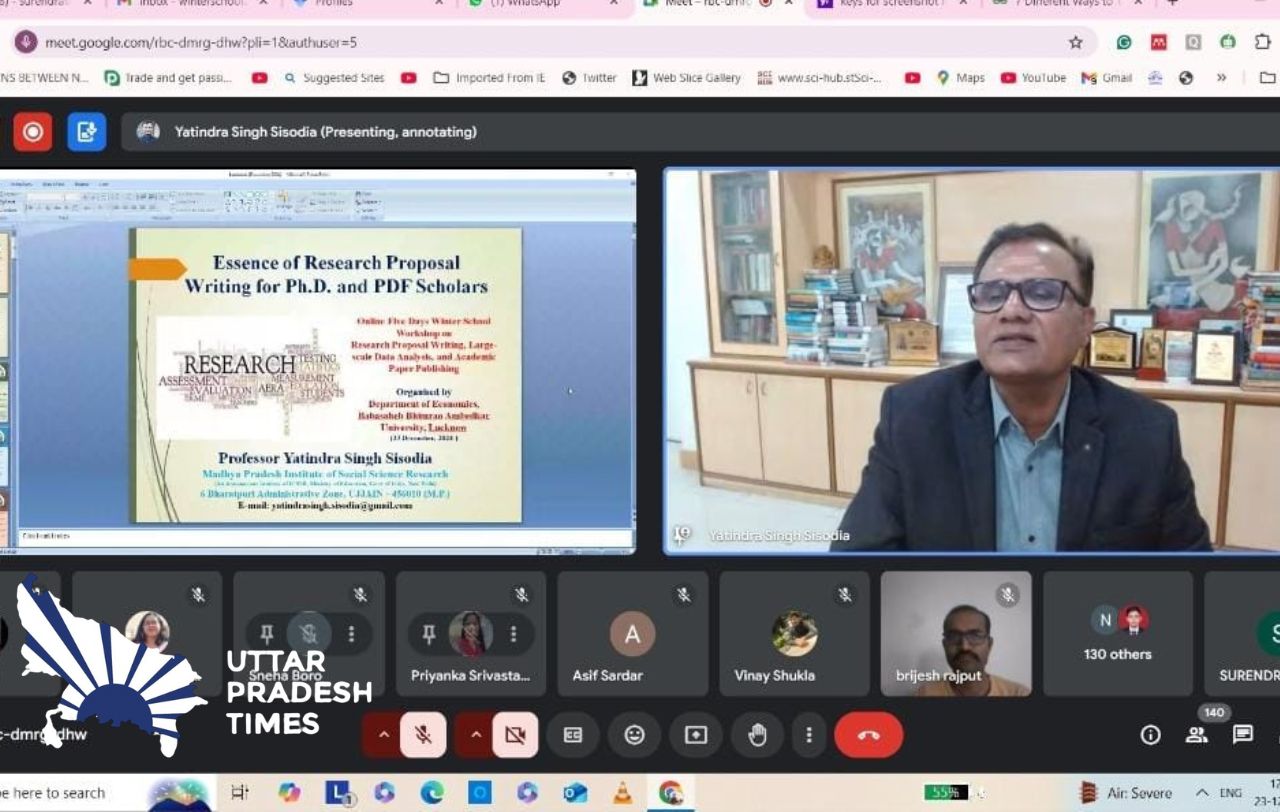Open the Suggested Sites bookmark
Screen dimensions: 1280x812
333,78
